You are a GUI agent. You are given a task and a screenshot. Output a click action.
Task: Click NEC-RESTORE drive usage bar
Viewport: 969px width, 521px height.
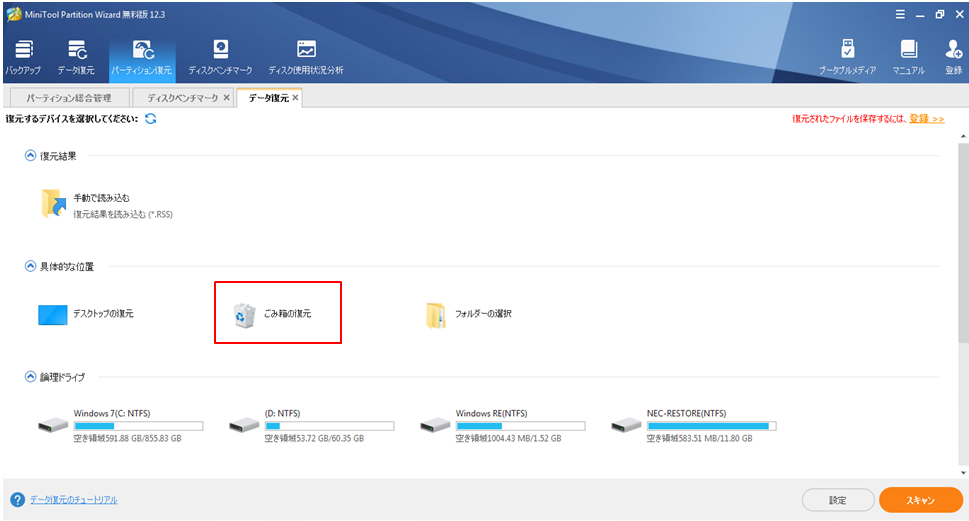pos(711,426)
